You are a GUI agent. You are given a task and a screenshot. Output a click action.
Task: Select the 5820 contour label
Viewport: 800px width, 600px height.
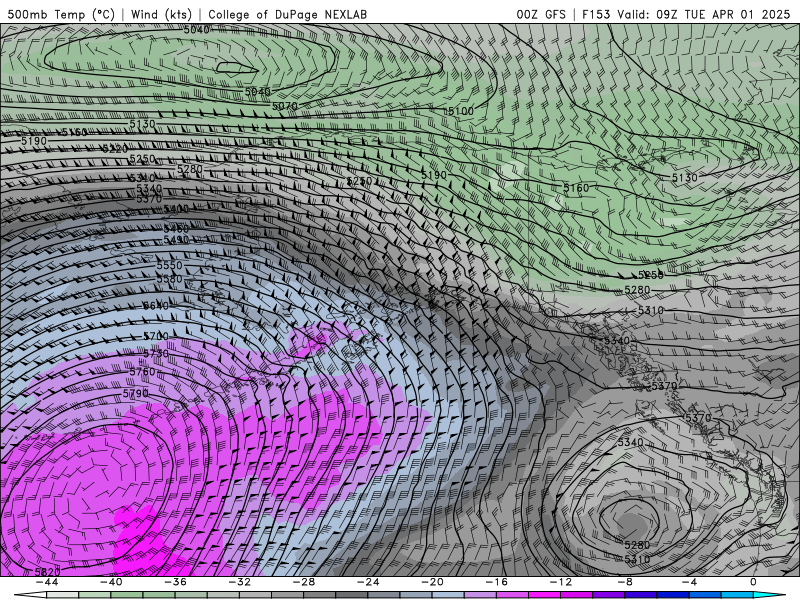(47, 572)
